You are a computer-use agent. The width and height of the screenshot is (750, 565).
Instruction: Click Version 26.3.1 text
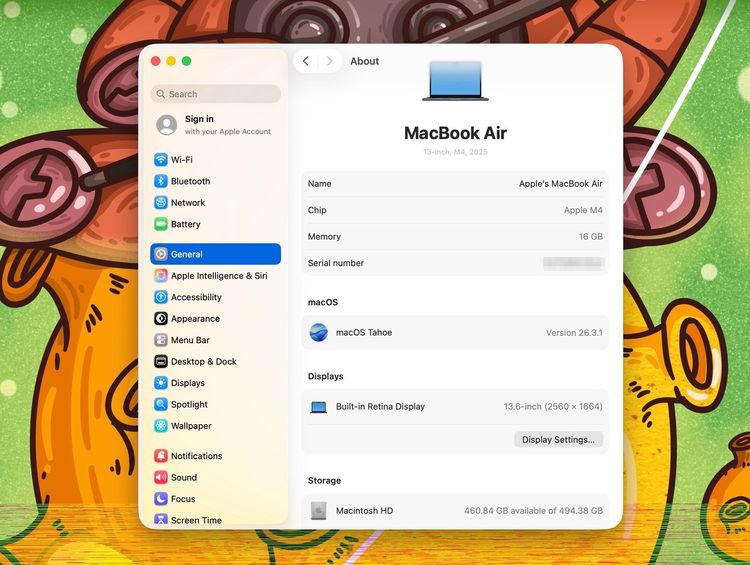[574, 332]
